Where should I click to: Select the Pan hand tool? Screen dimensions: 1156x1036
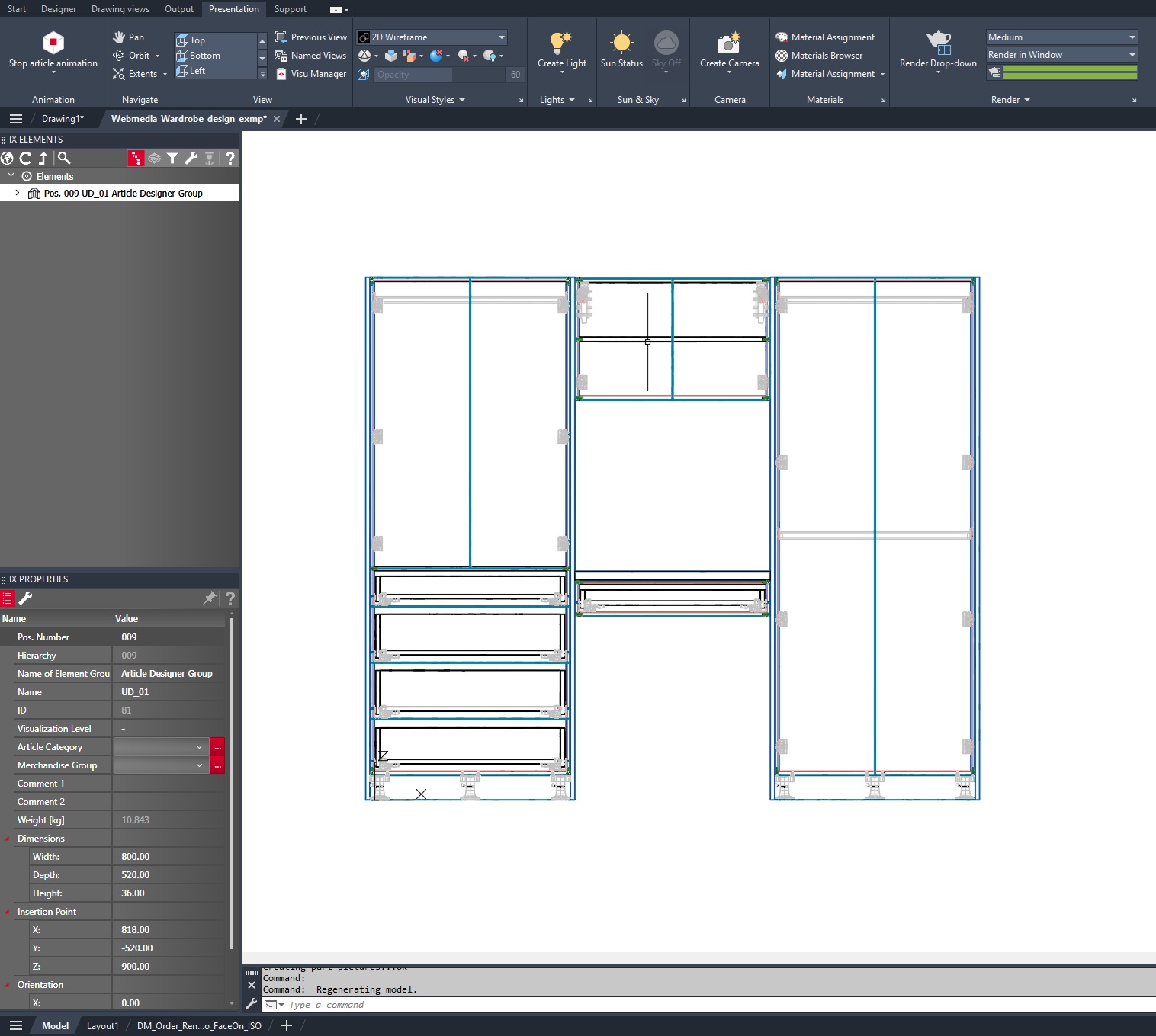(119, 37)
